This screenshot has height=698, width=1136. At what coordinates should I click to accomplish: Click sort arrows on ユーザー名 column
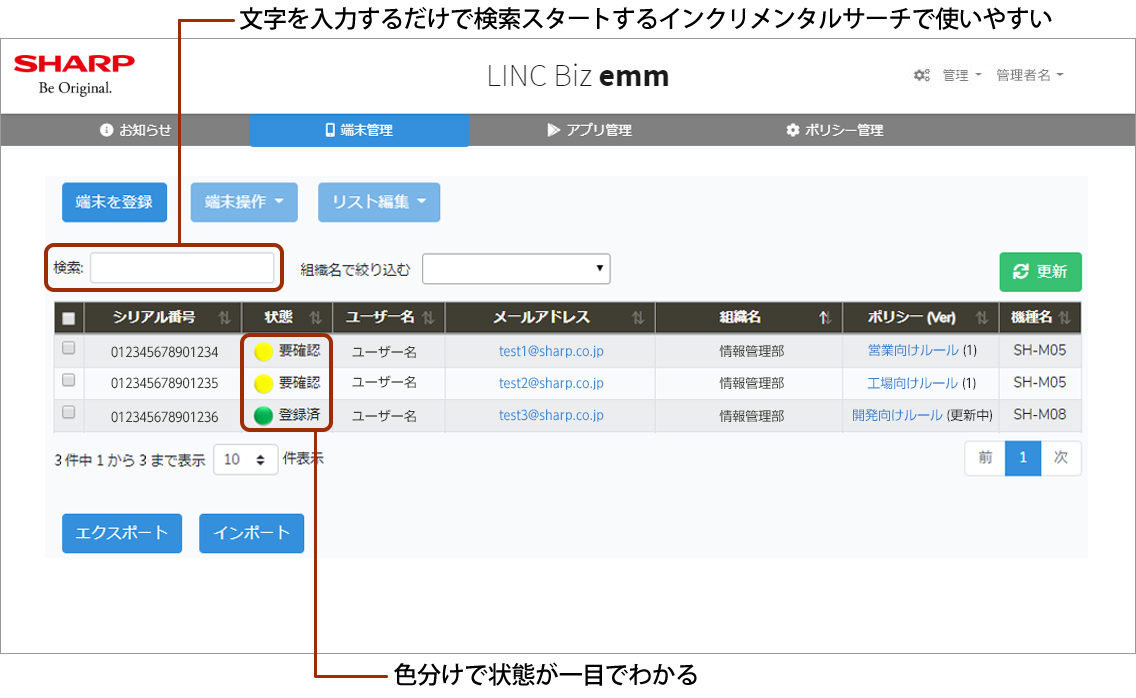pyautogui.click(x=428, y=317)
